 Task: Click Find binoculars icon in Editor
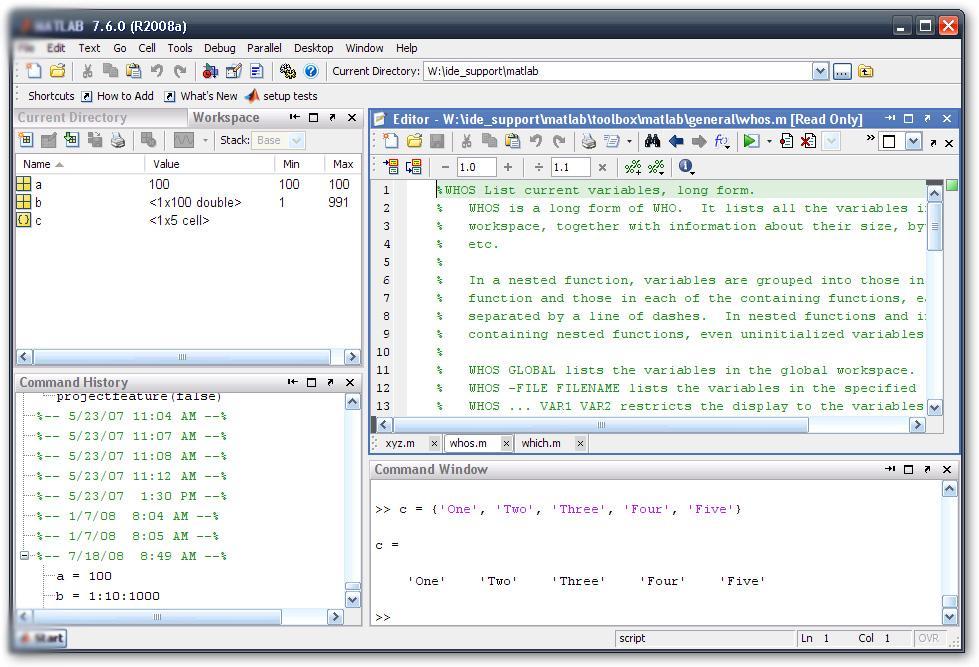[x=652, y=141]
